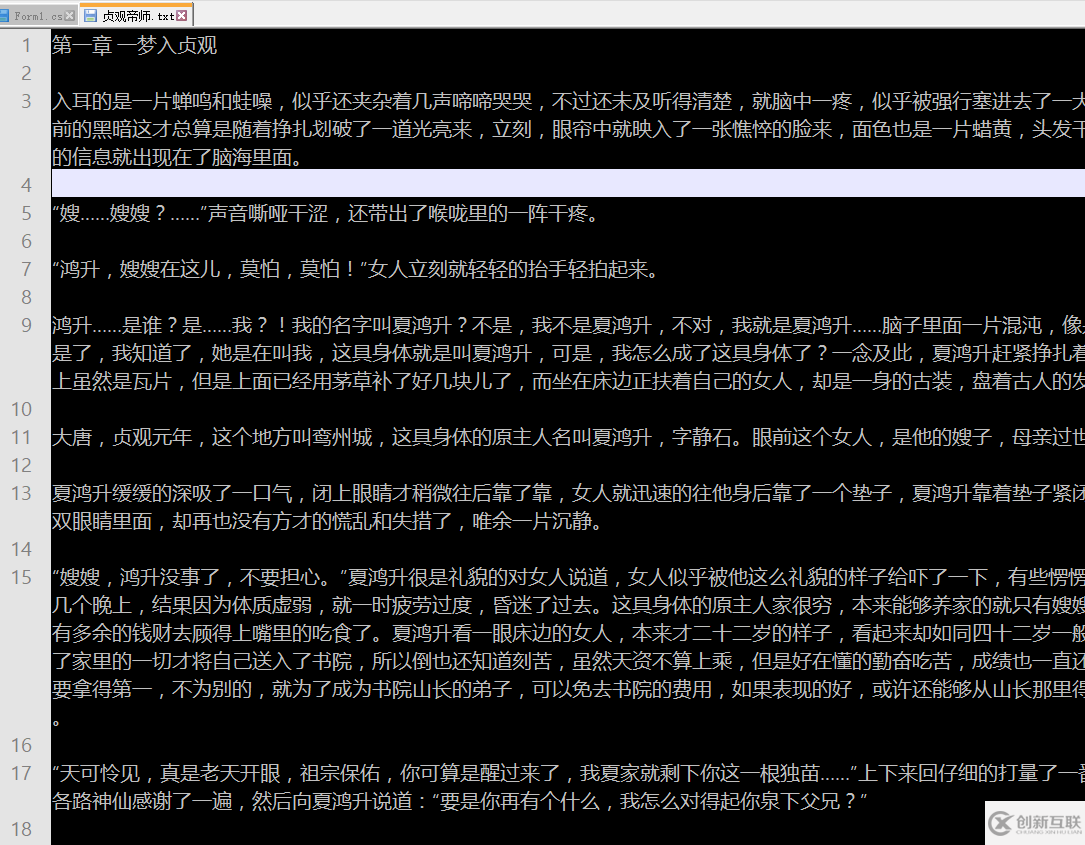The height and width of the screenshot is (845, 1085).
Task: Switch to the Form1.cs tab
Action: click(40, 15)
